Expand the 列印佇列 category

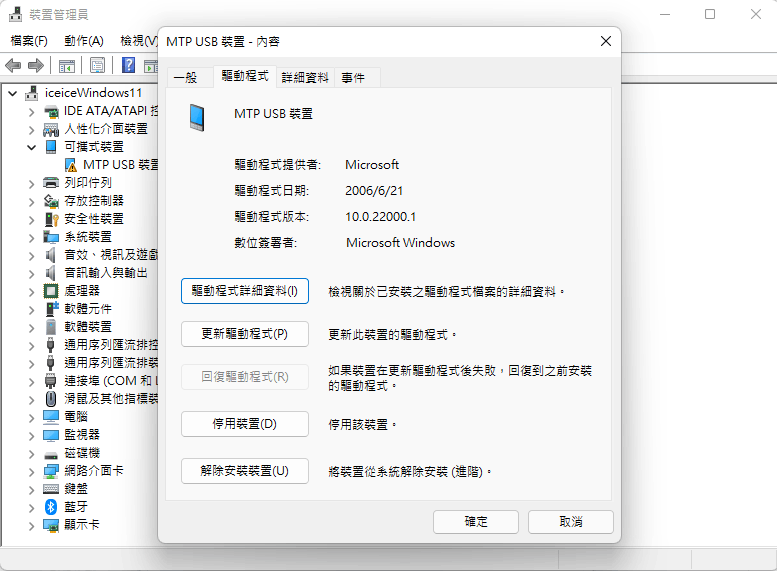pos(32,184)
